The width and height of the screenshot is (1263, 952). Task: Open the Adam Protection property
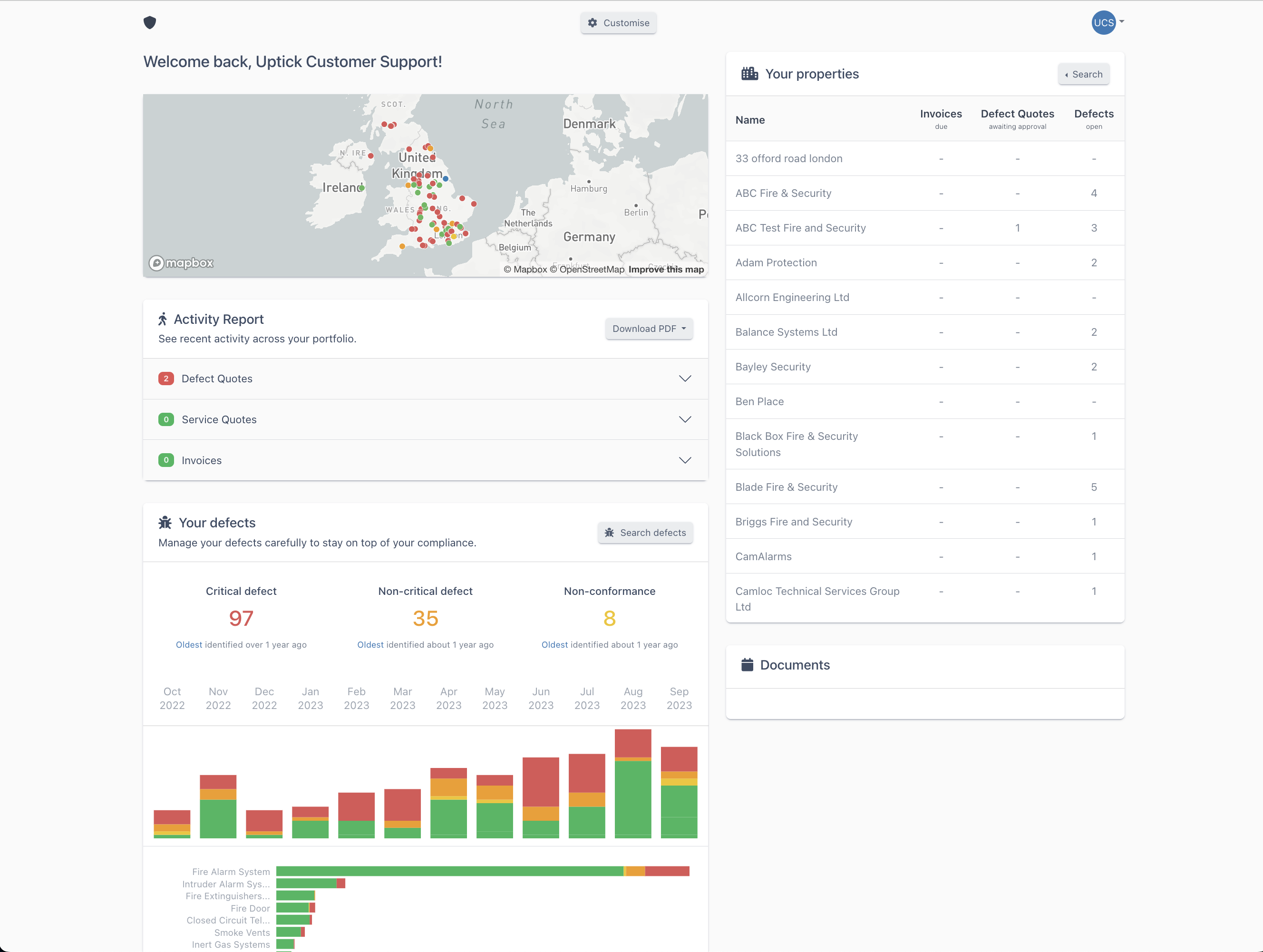(925, 262)
